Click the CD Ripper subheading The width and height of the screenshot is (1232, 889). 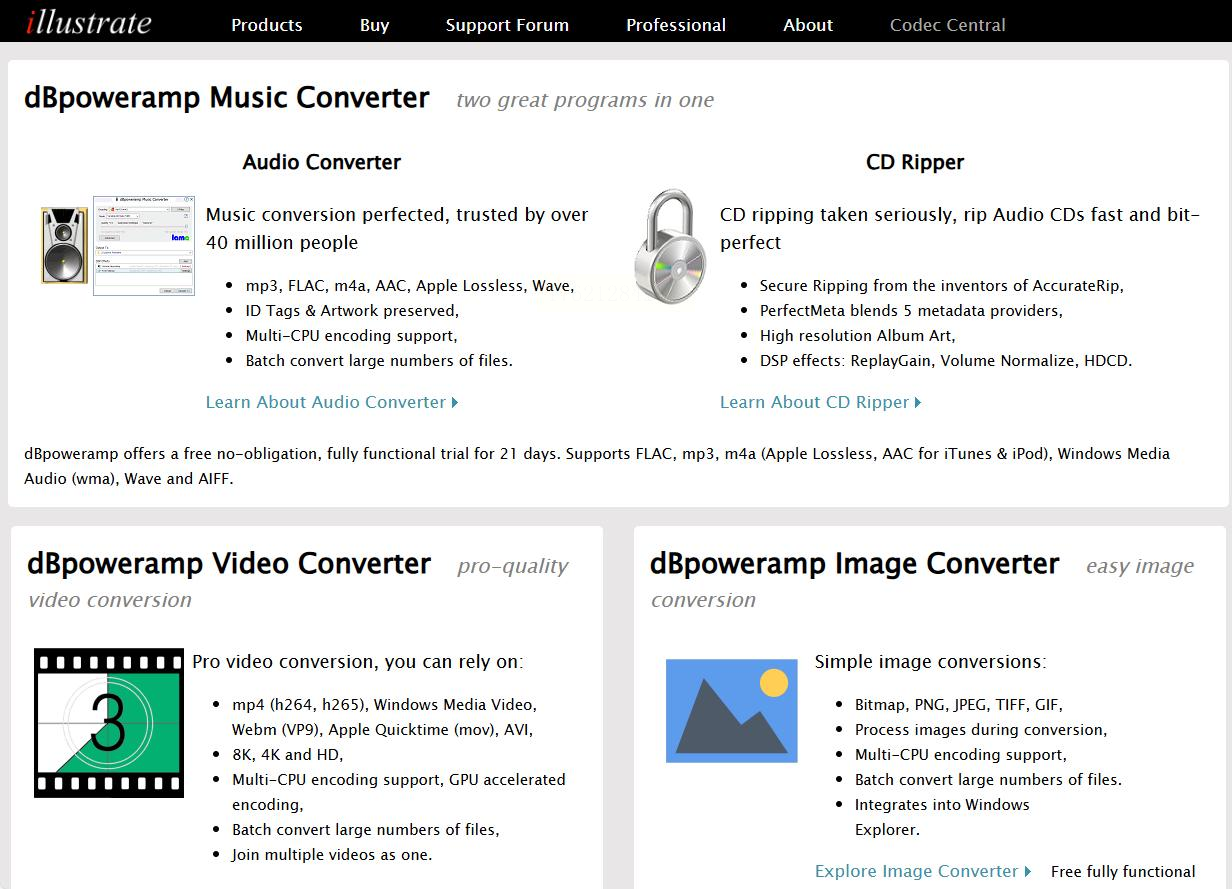click(915, 162)
